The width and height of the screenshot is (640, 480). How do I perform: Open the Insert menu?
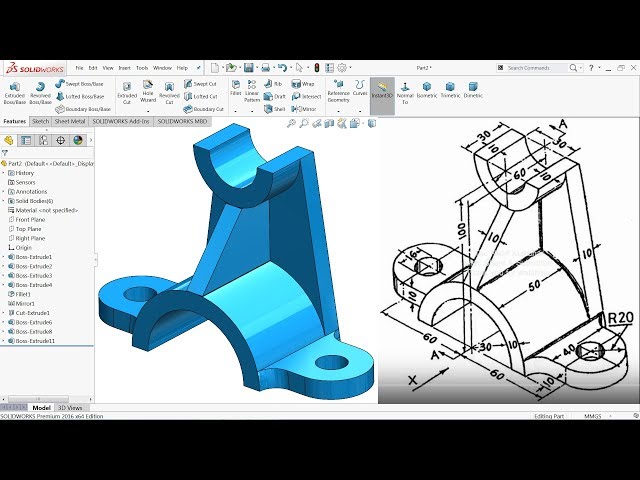click(124, 68)
